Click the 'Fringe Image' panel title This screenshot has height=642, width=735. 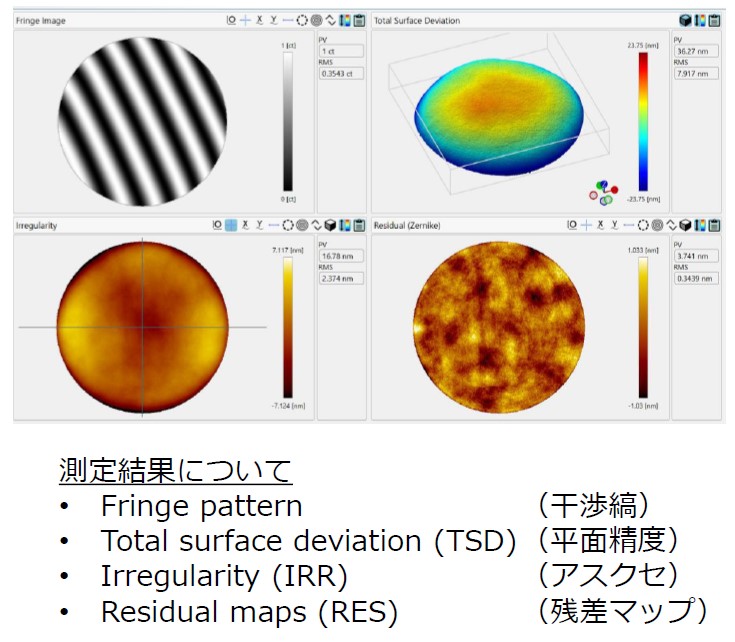coord(41,21)
